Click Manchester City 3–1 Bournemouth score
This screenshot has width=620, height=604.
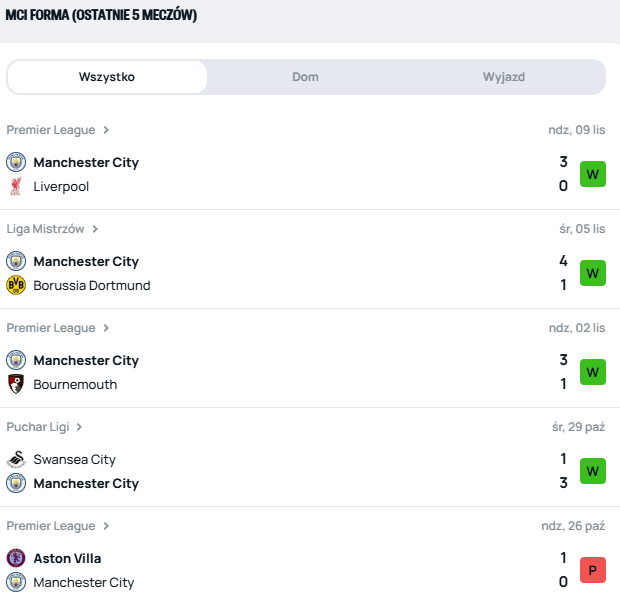tap(563, 372)
